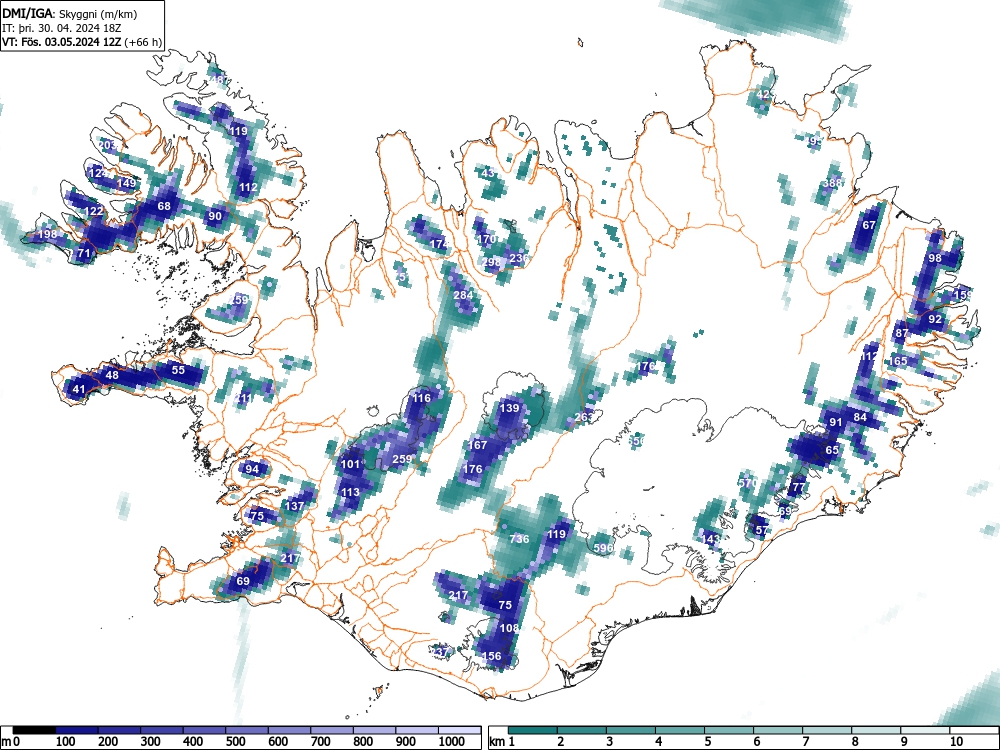The width and height of the screenshot is (1000, 750).
Task: Click the visibility value 165 in the east
Action: click(897, 361)
